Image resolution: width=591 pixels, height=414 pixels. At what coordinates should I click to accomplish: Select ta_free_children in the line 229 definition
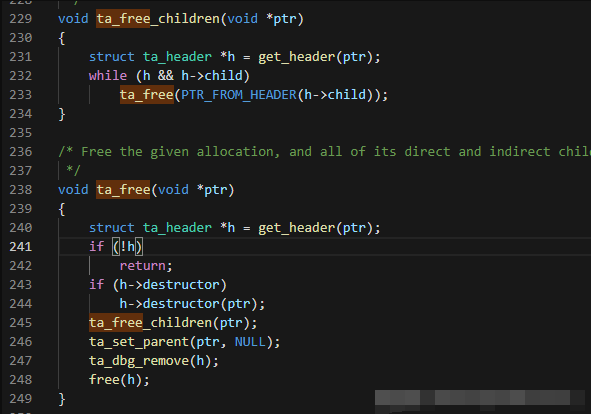coord(158,19)
